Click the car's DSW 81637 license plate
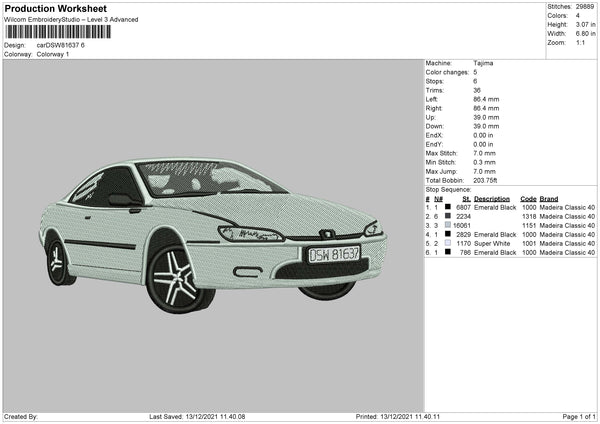Screen dimensions: 600x424 [x=332, y=254]
